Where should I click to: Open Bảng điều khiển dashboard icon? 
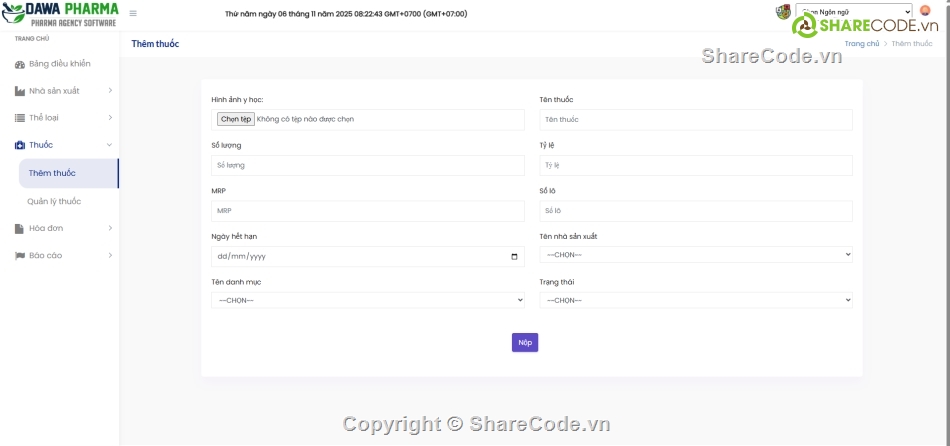[x=20, y=64]
